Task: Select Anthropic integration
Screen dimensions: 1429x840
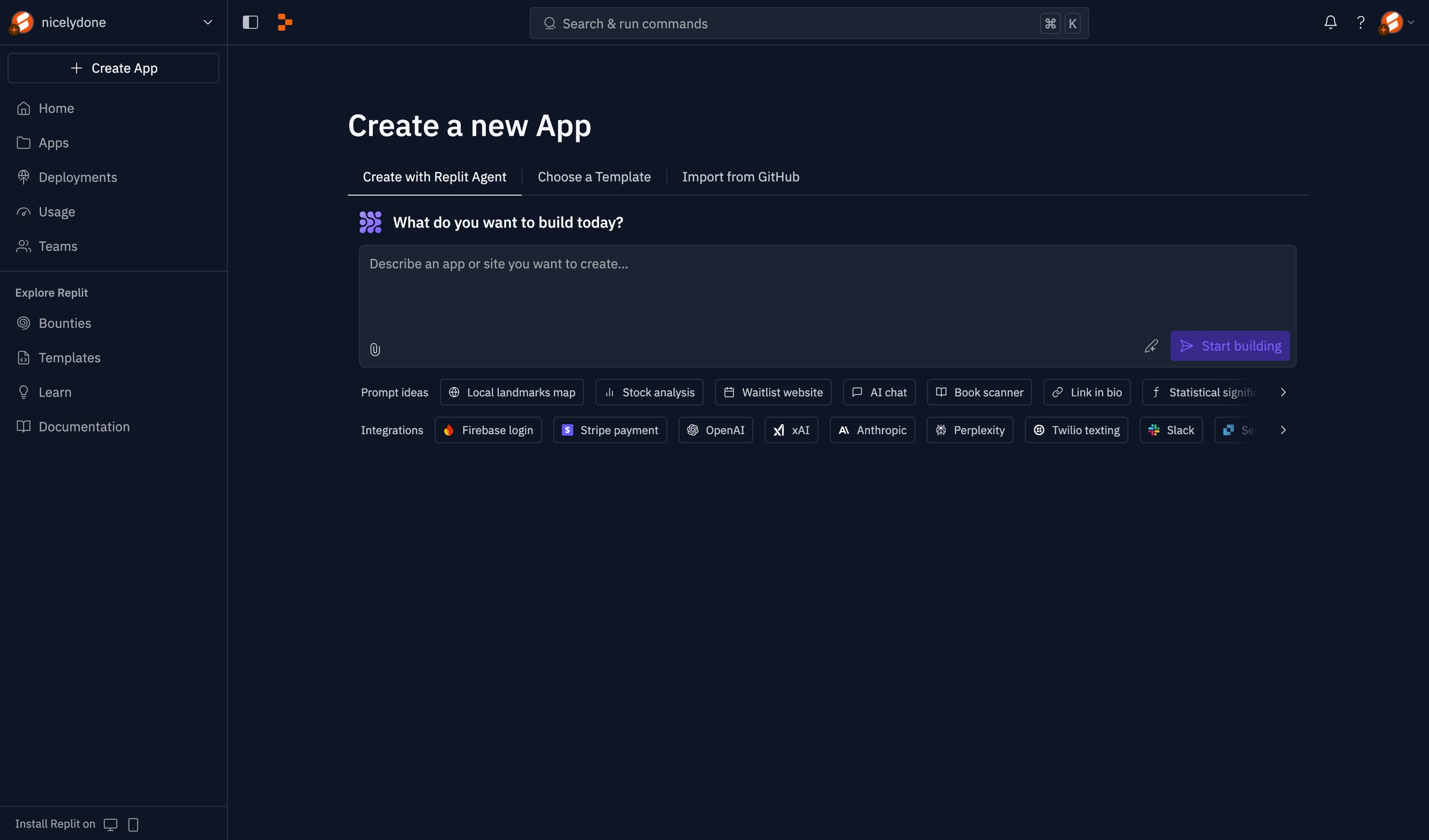Action: click(872, 430)
